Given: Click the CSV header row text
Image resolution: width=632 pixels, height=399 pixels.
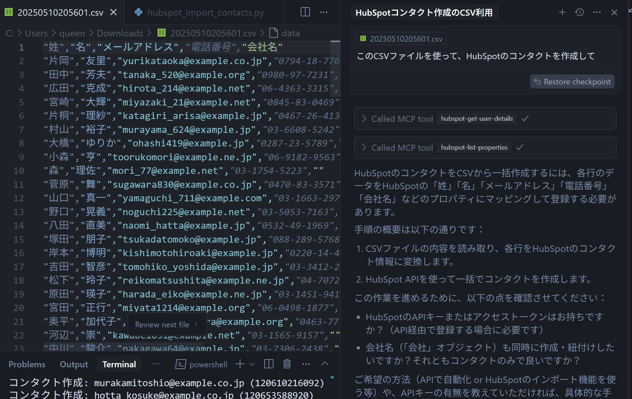Looking at the screenshot, I should (163, 47).
